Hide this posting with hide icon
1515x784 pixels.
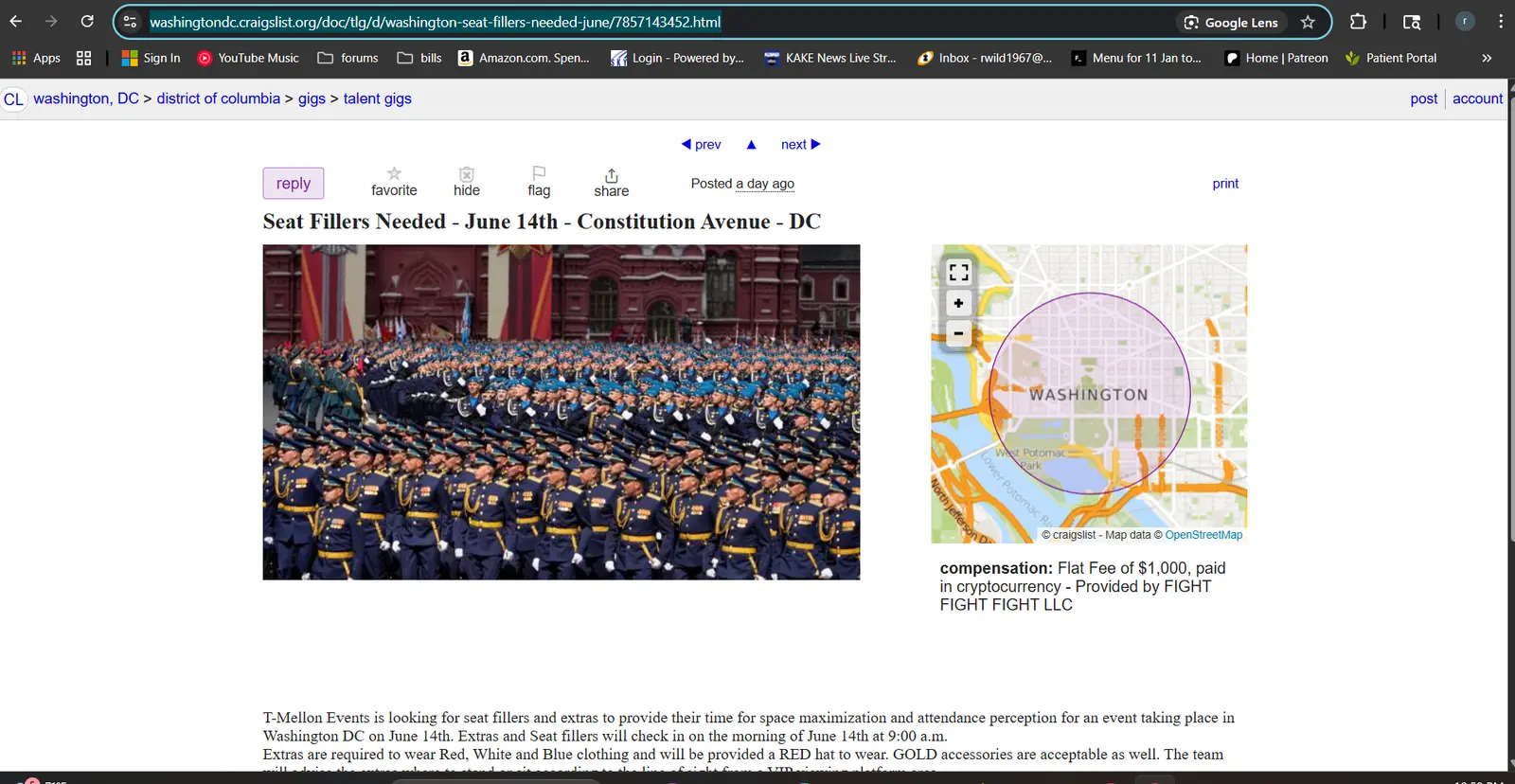466,174
